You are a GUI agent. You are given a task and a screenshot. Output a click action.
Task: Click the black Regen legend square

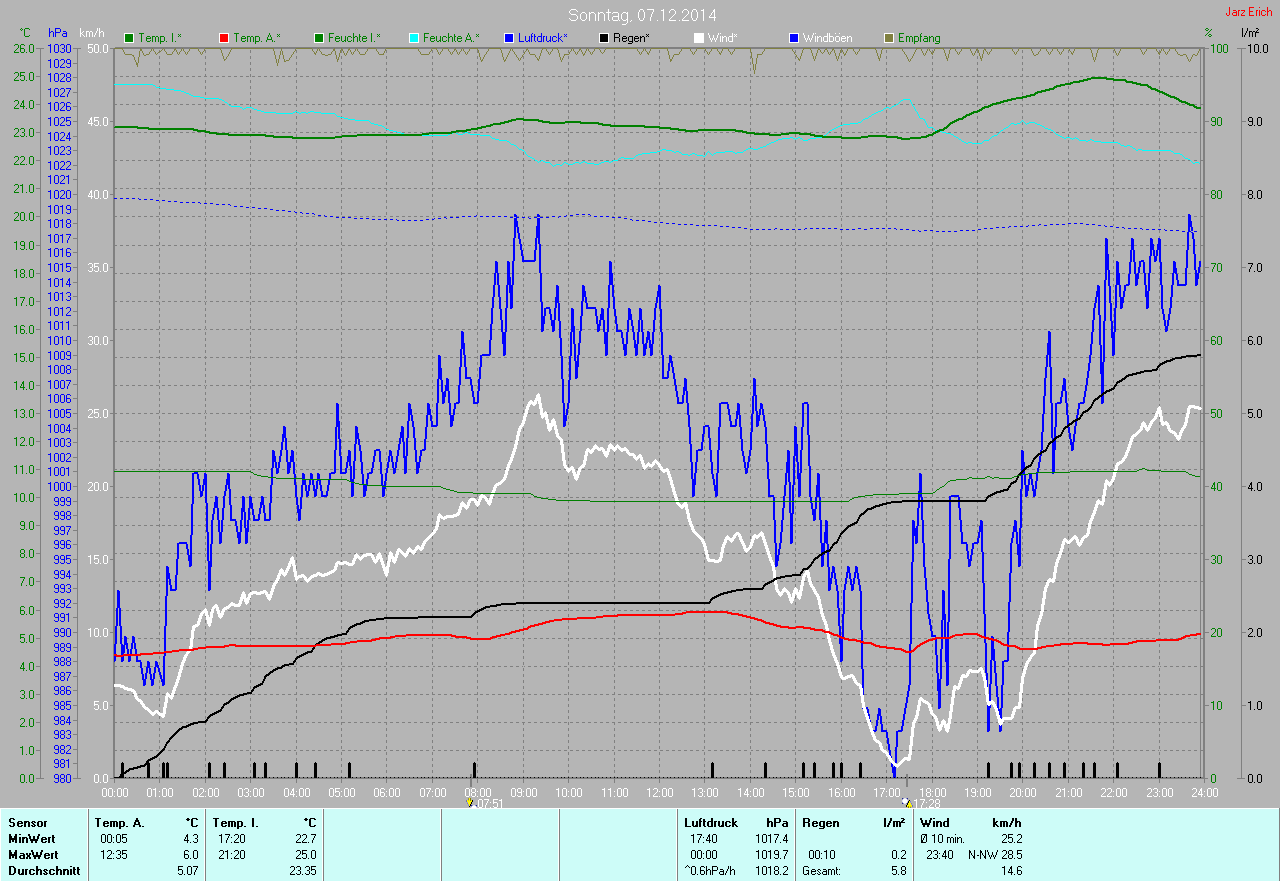click(x=605, y=38)
